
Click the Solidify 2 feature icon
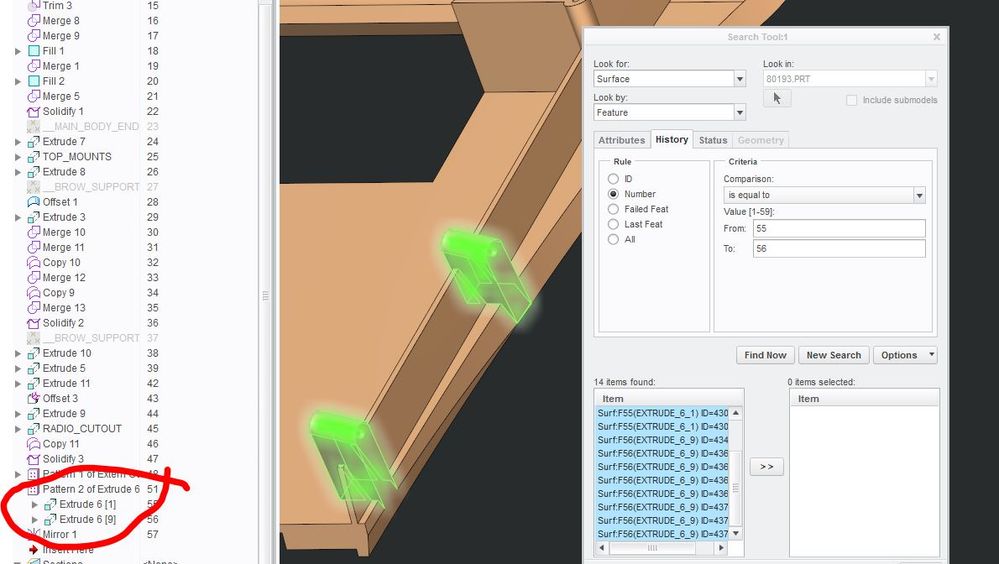click(34, 323)
